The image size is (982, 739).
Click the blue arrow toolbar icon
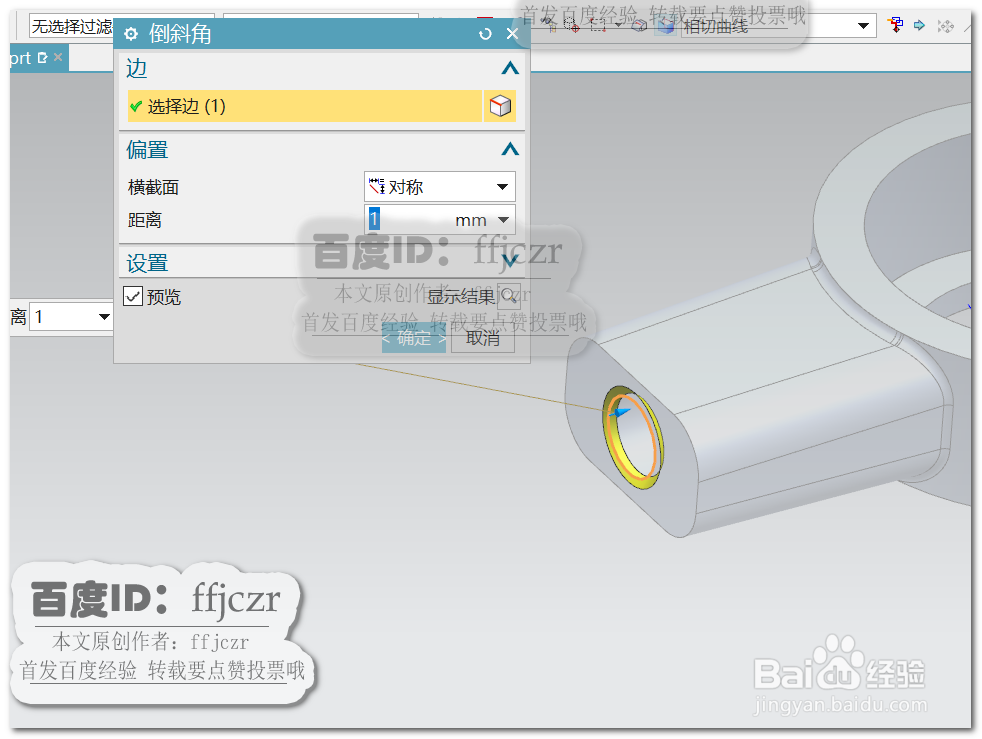click(x=919, y=25)
